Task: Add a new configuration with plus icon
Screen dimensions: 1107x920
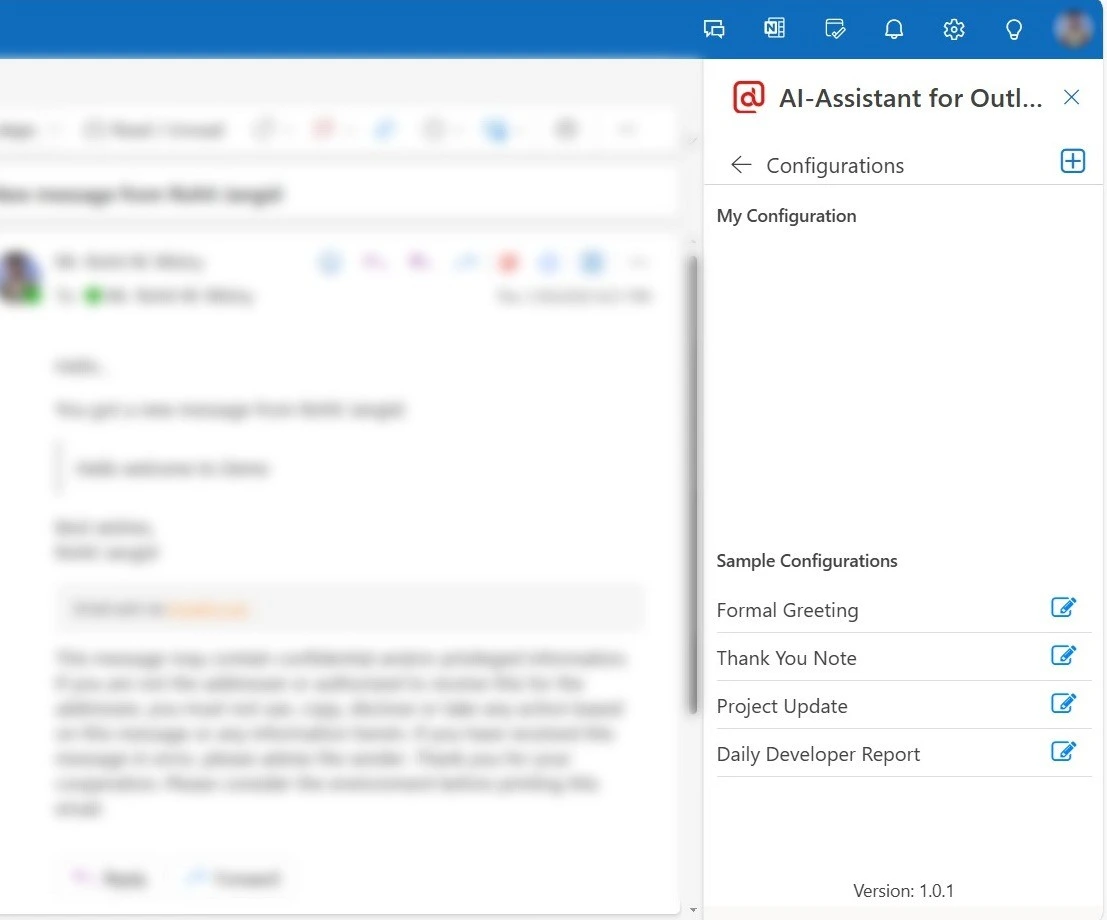Action: [x=1072, y=161]
